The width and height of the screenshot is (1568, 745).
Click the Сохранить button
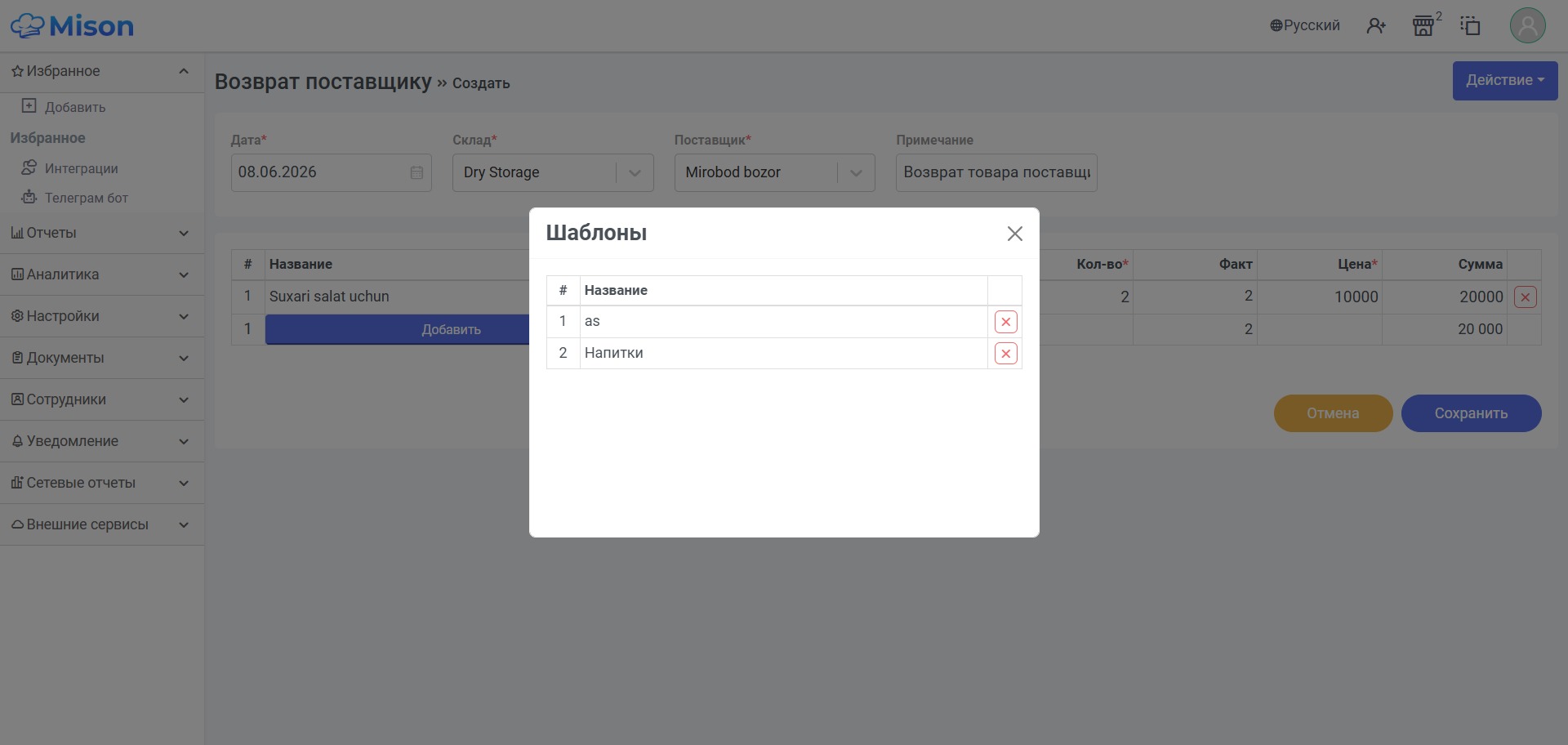(1471, 413)
